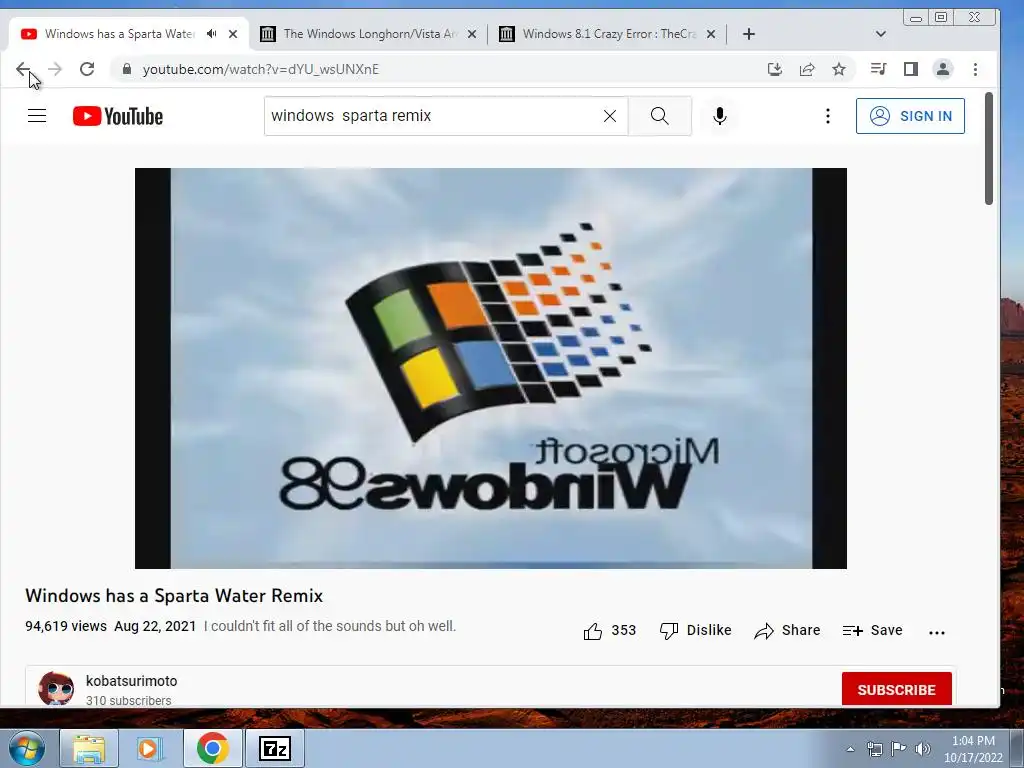
Task: Like the video with thumbs up
Action: pos(593,631)
